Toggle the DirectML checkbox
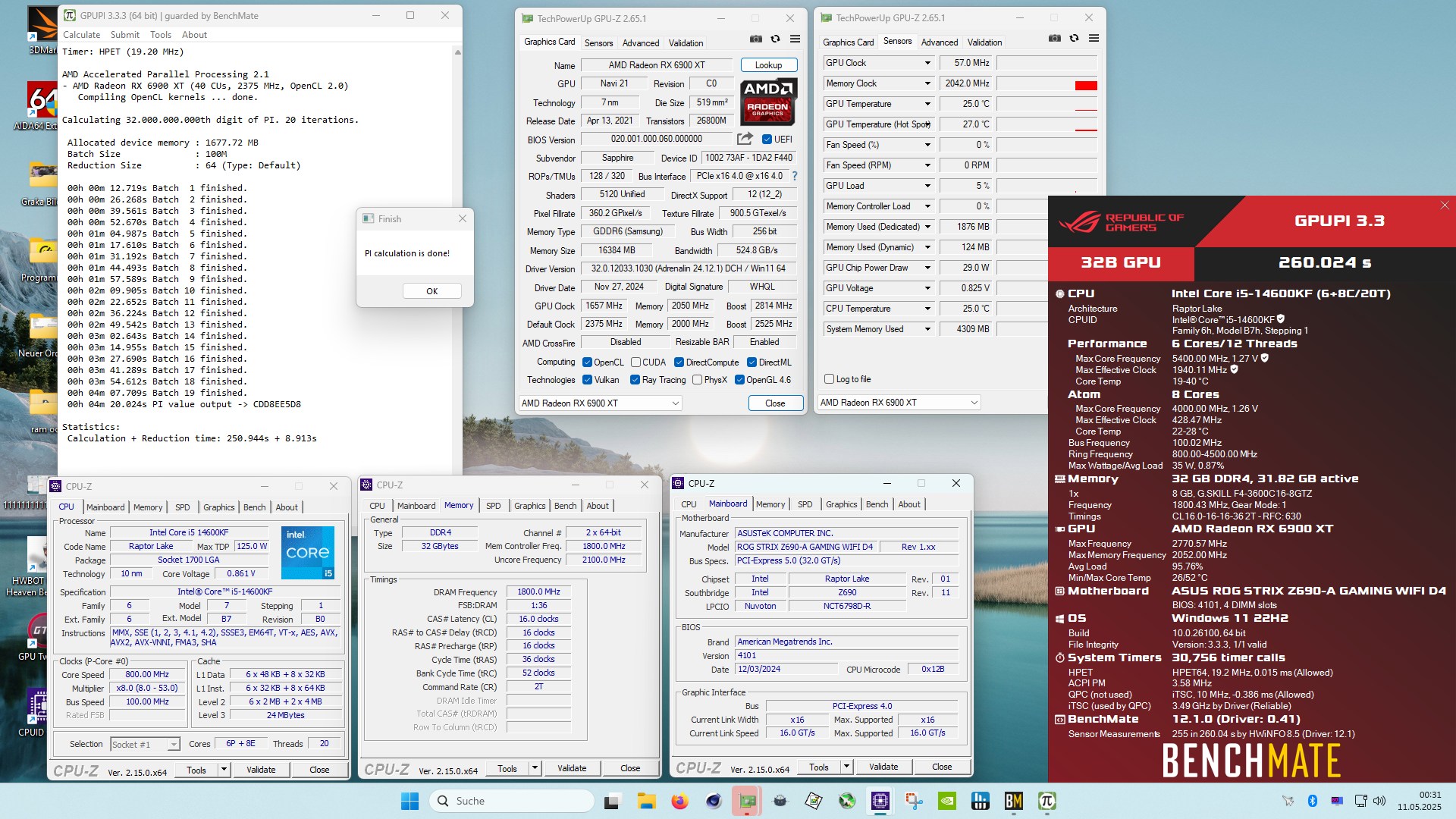 pyautogui.click(x=752, y=362)
